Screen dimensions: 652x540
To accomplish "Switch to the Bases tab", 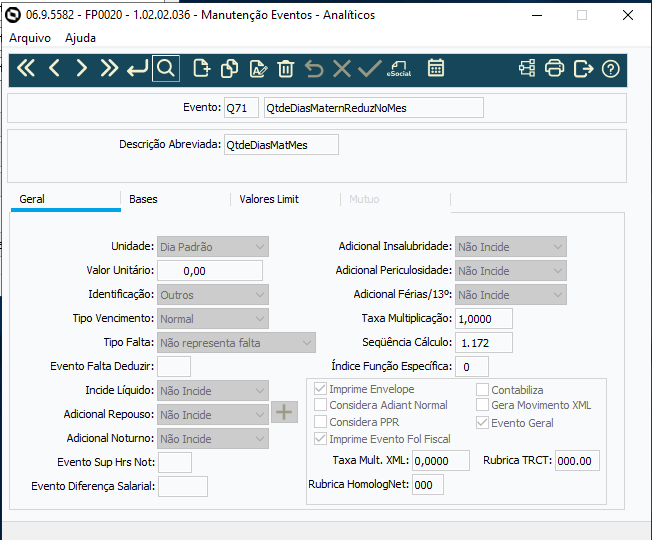I will pyautogui.click(x=143, y=199).
